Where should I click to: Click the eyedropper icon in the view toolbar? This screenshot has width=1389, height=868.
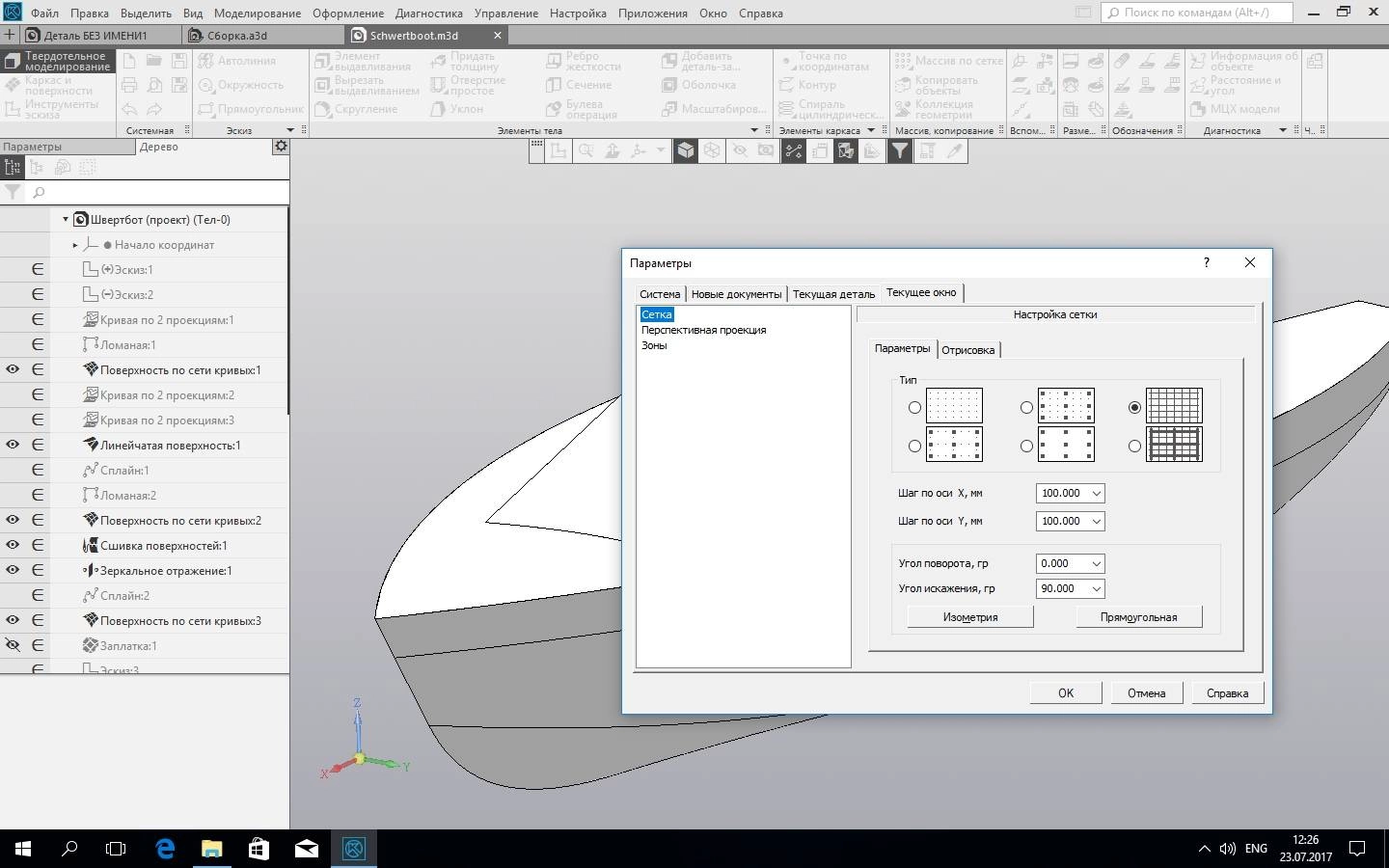(x=954, y=150)
